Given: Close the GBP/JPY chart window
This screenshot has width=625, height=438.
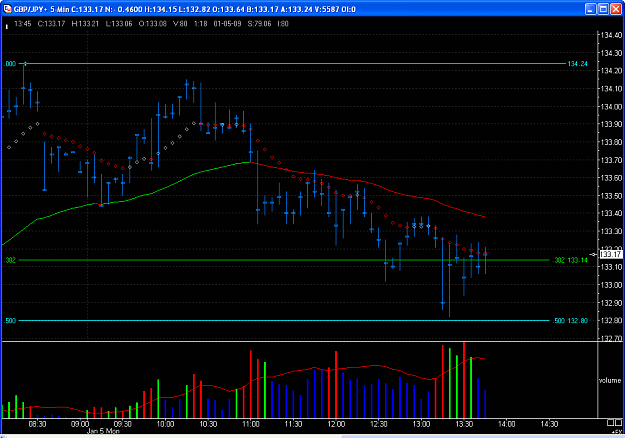Looking at the screenshot, I should click(x=616, y=9).
